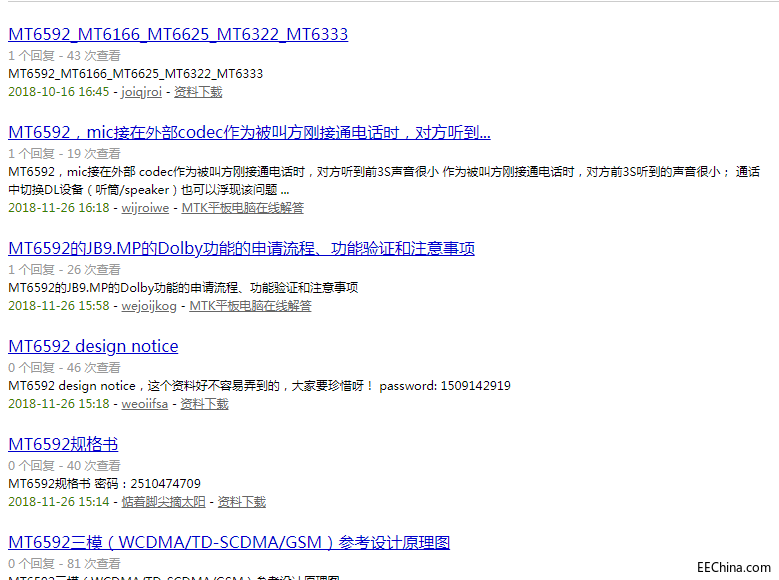Open the MT6592规格书 result title

pyautogui.click(x=63, y=444)
